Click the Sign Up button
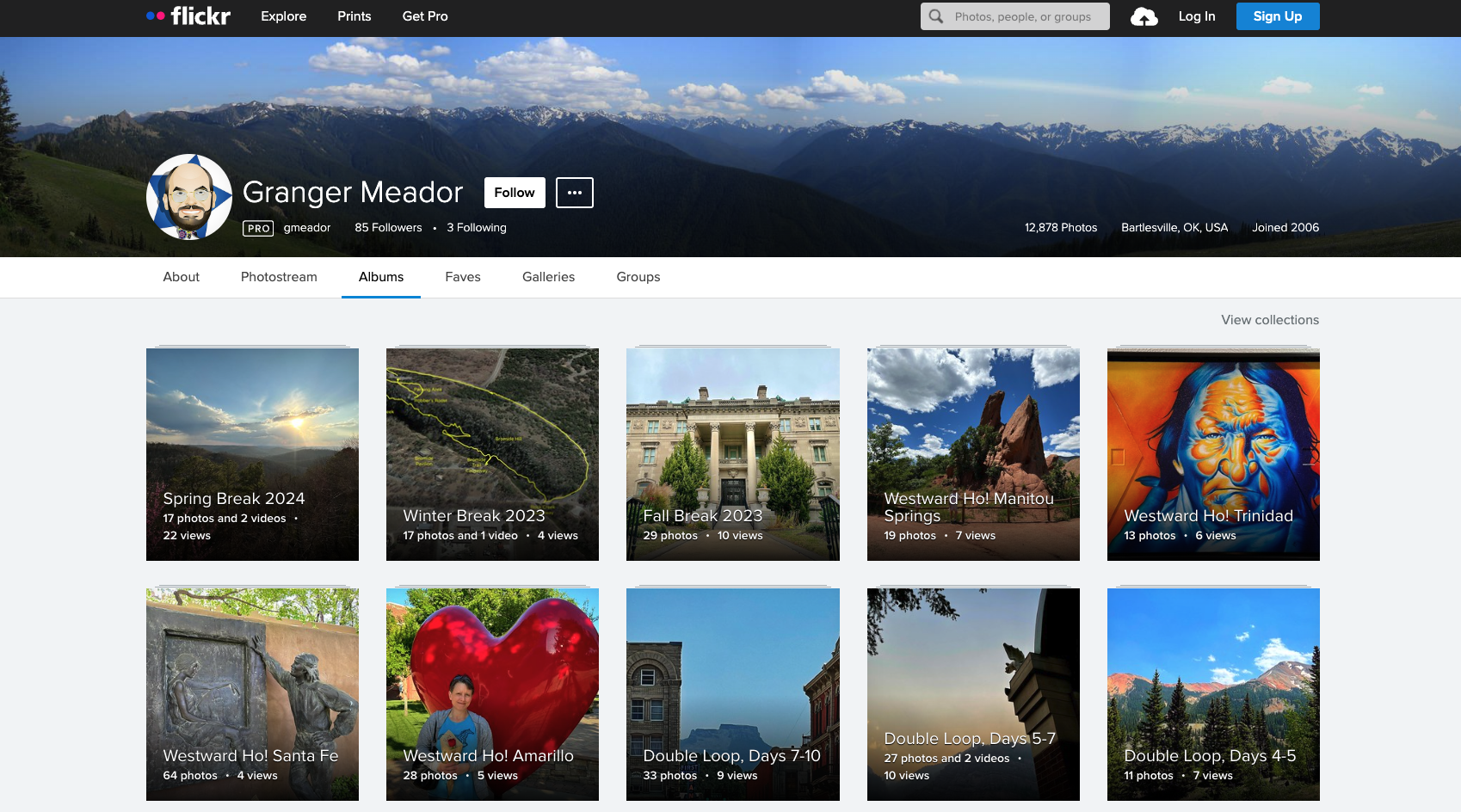 pos(1277,16)
